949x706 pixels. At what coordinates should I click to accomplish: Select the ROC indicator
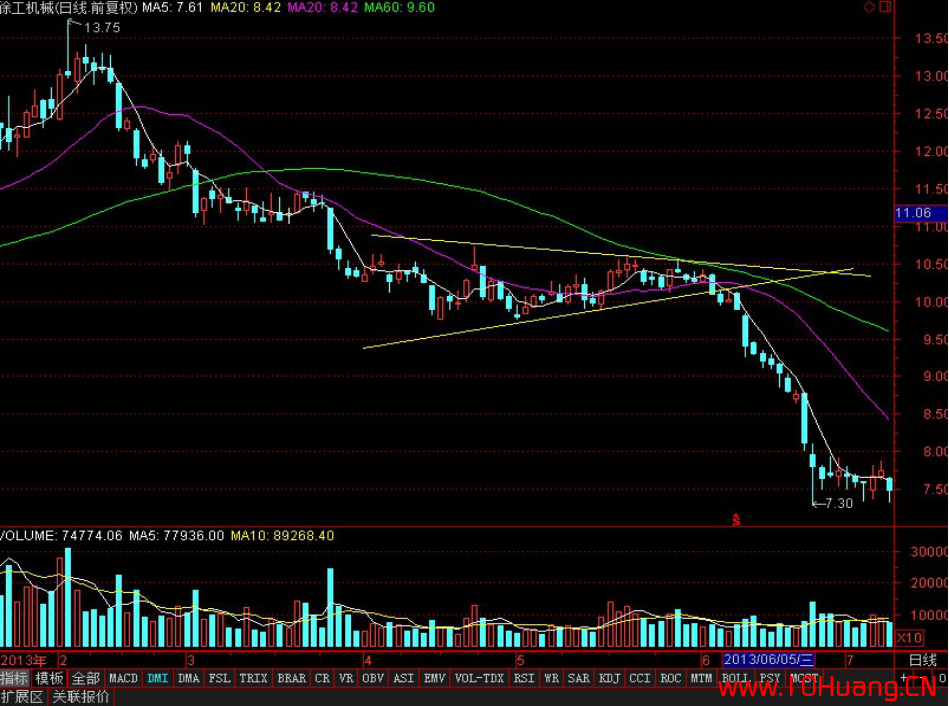click(x=671, y=678)
